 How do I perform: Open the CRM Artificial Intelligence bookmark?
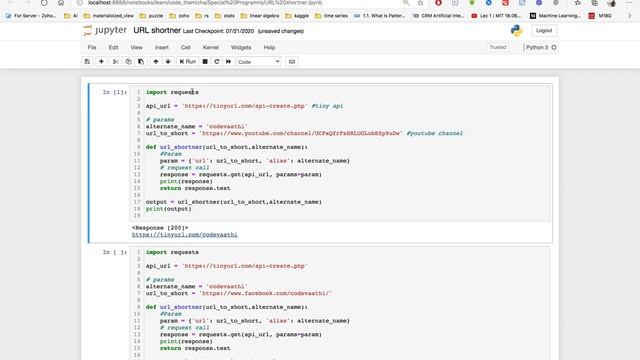tap(438, 16)
